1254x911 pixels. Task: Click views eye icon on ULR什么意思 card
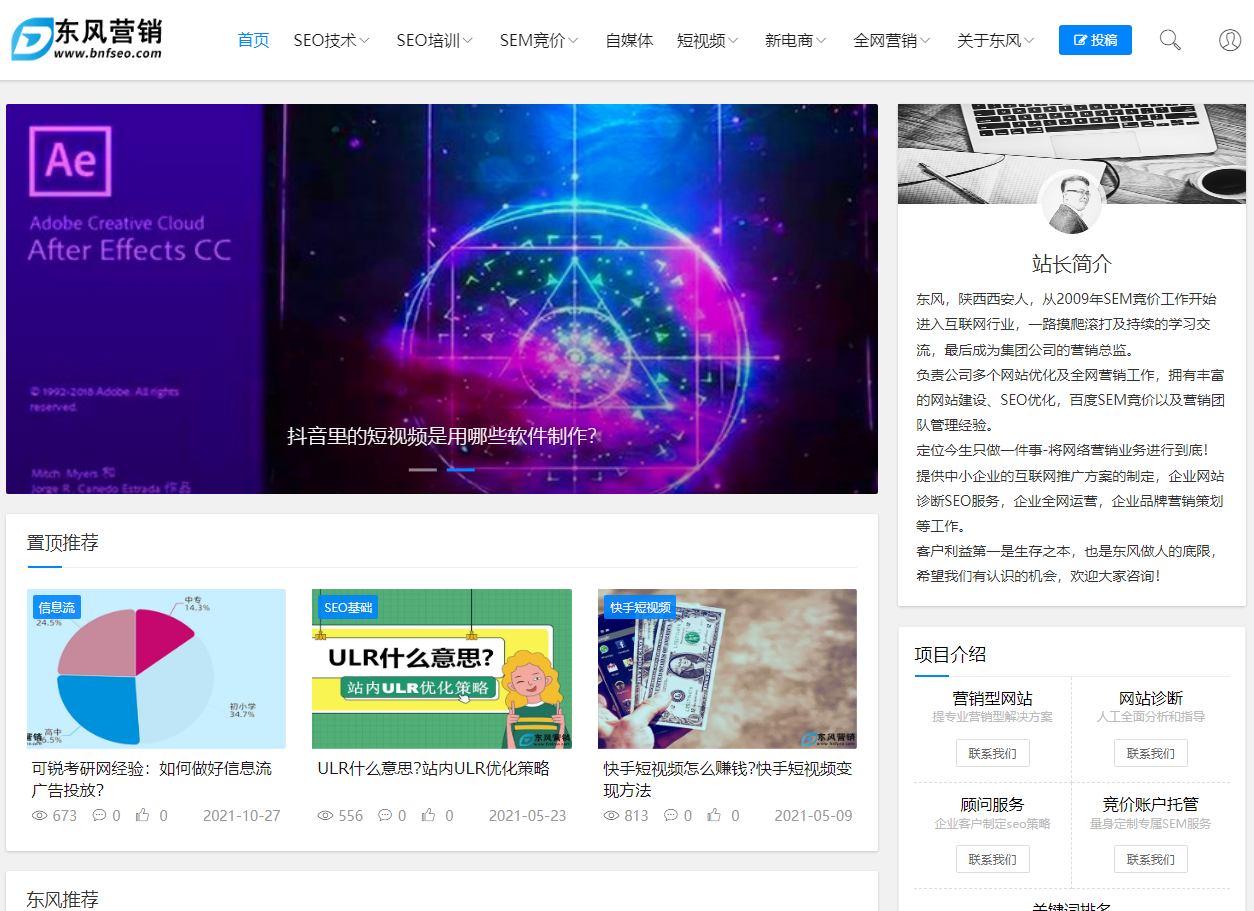click(326, 815)
